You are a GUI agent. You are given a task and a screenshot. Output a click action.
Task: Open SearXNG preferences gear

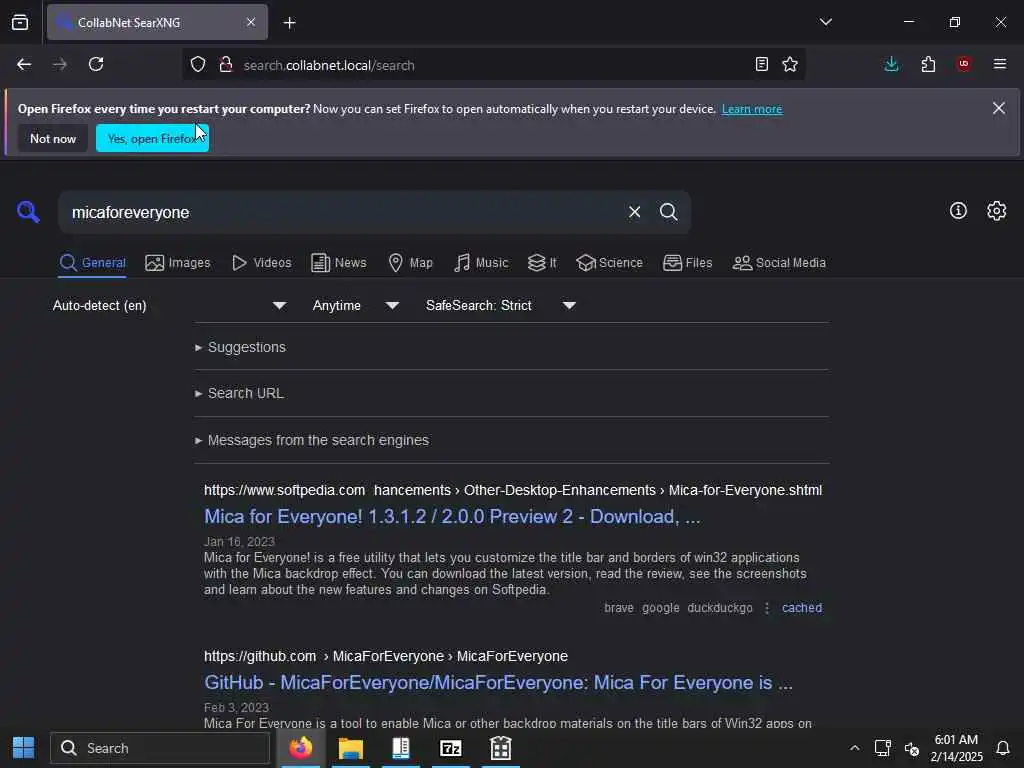(x=997, y=210)
